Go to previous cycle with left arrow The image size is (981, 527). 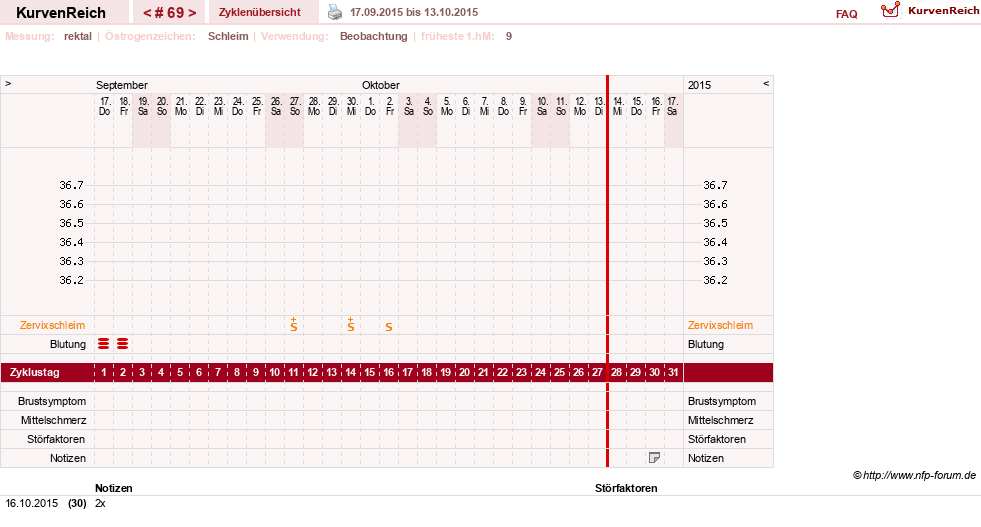[147, 13]
